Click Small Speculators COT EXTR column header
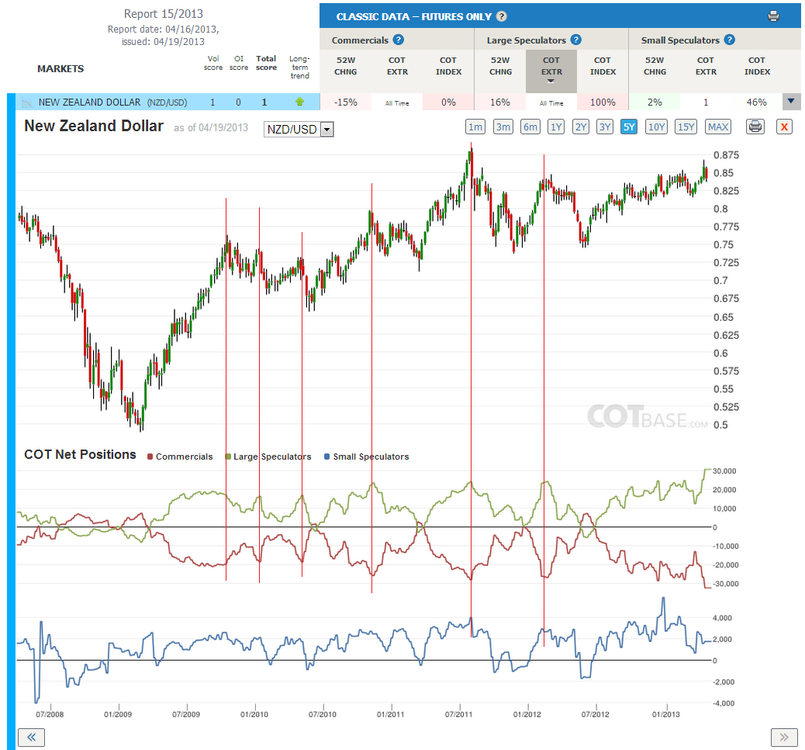Image resolution: width=805 pixels, height=750 pixels. coord(706,66)
